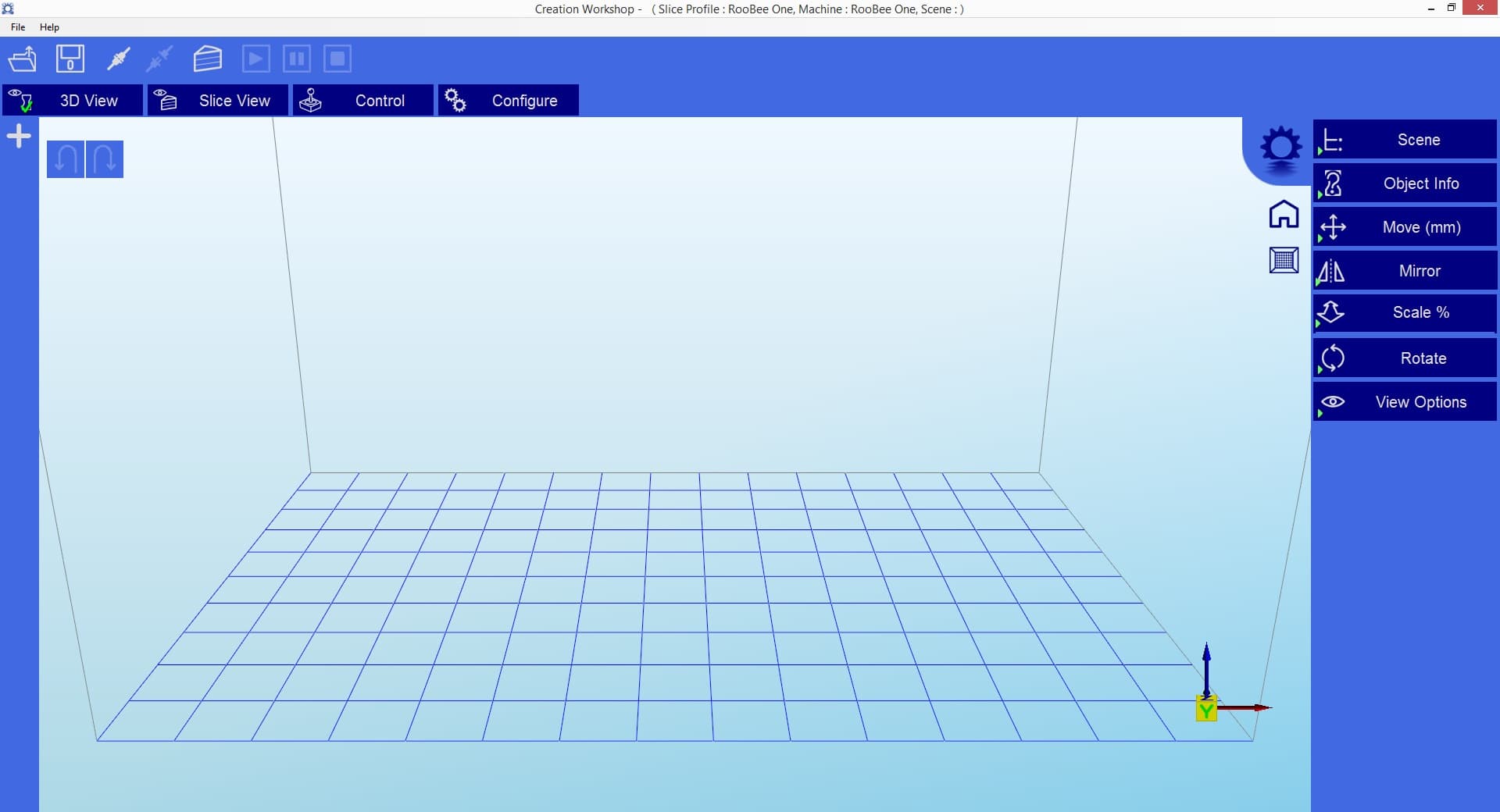Reset the view with the Home icon
Screen dimensions: 1500x812
click(x=1284, y=214)
